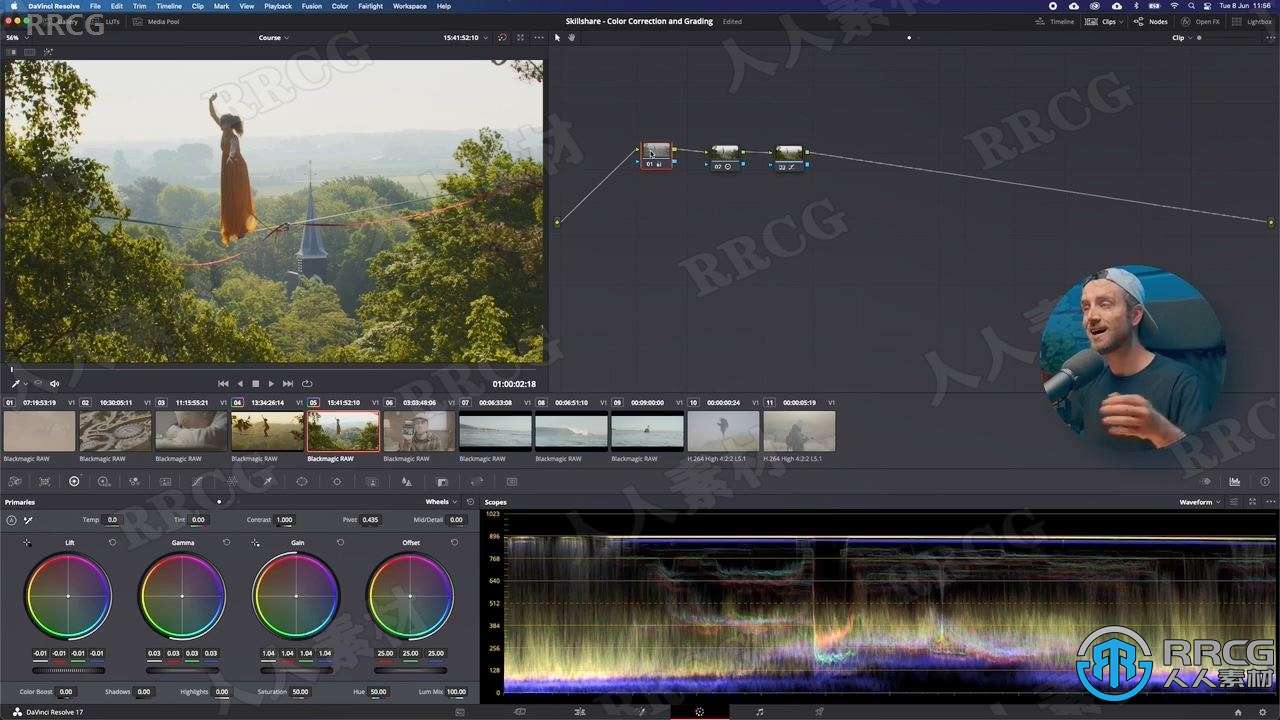Viewport: 1280px width, 720px height.
Task: Open the Blur and Sharpen palette
Action: [x=406, y=481]
